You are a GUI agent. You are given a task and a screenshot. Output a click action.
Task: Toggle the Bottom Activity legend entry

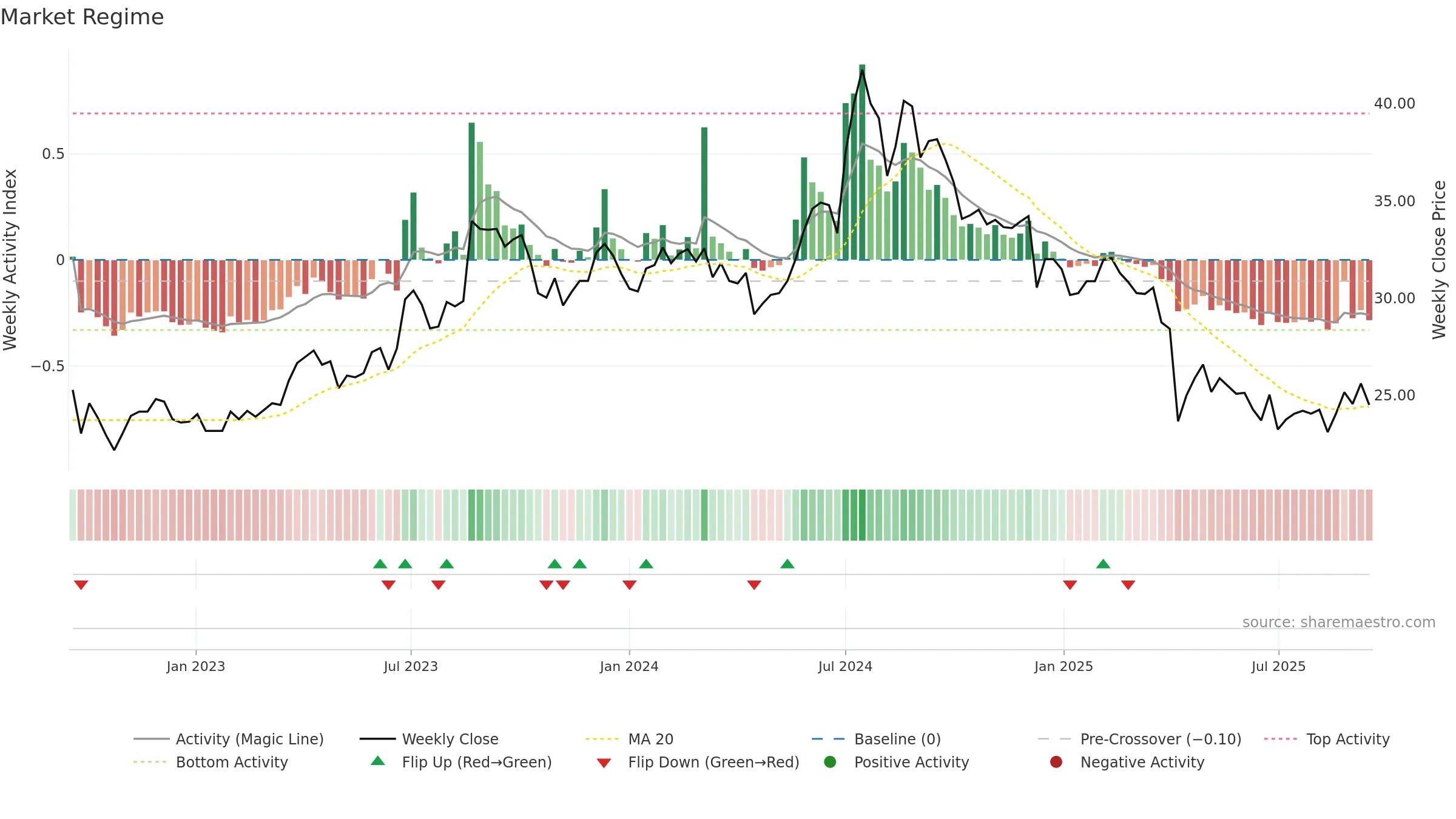pos(211,762)
